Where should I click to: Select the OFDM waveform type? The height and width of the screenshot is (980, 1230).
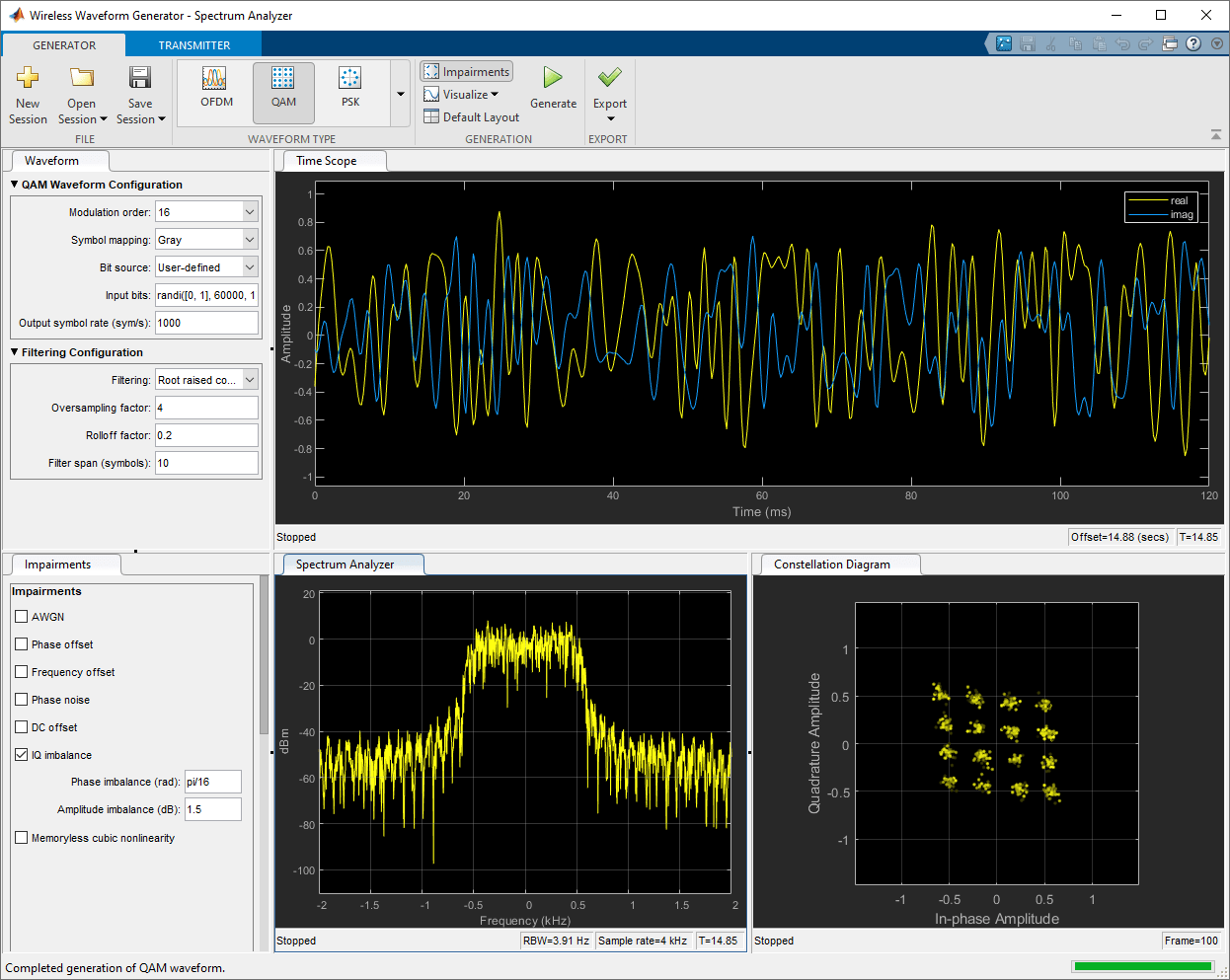click(215, 91)
